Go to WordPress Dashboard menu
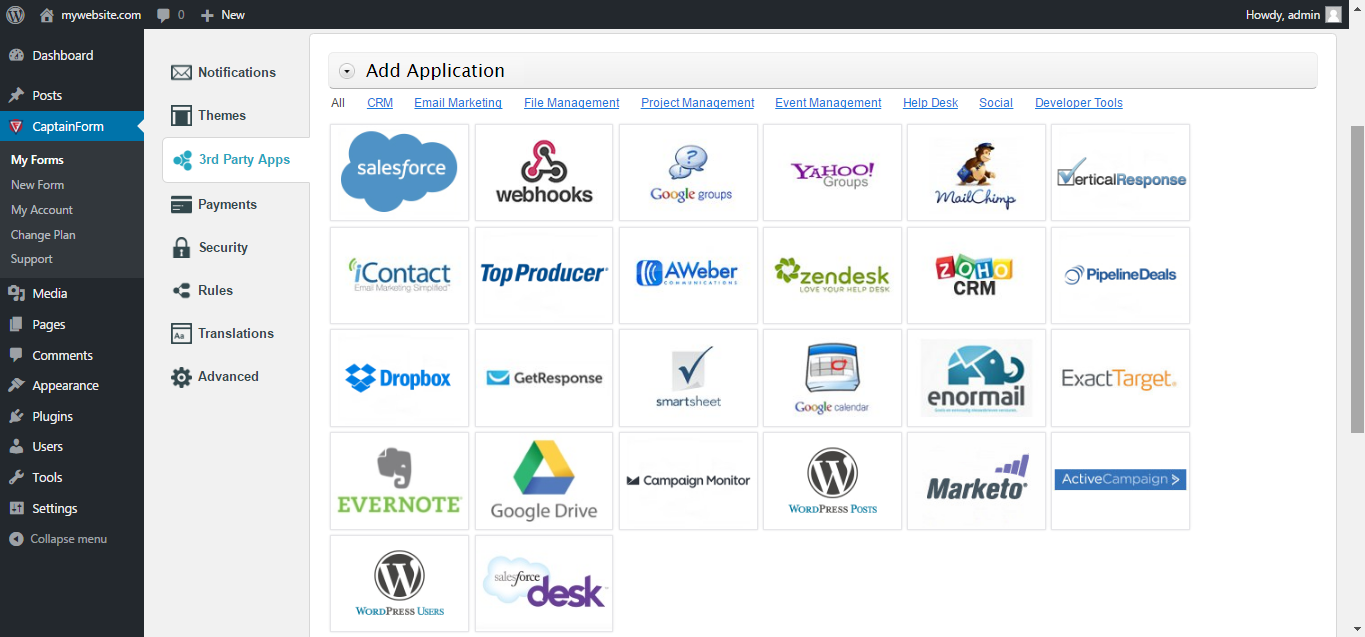This screenshot has width=1365, height=637. [72, 55]
